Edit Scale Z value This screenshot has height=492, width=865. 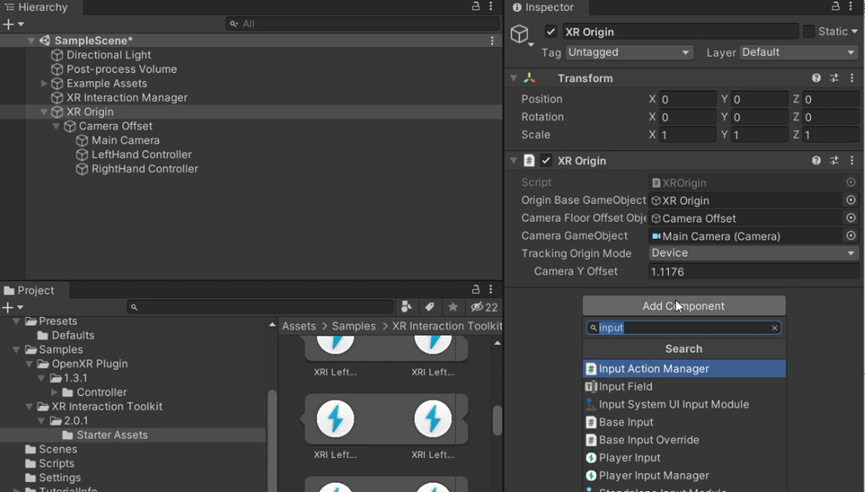(x=831, y=135)
